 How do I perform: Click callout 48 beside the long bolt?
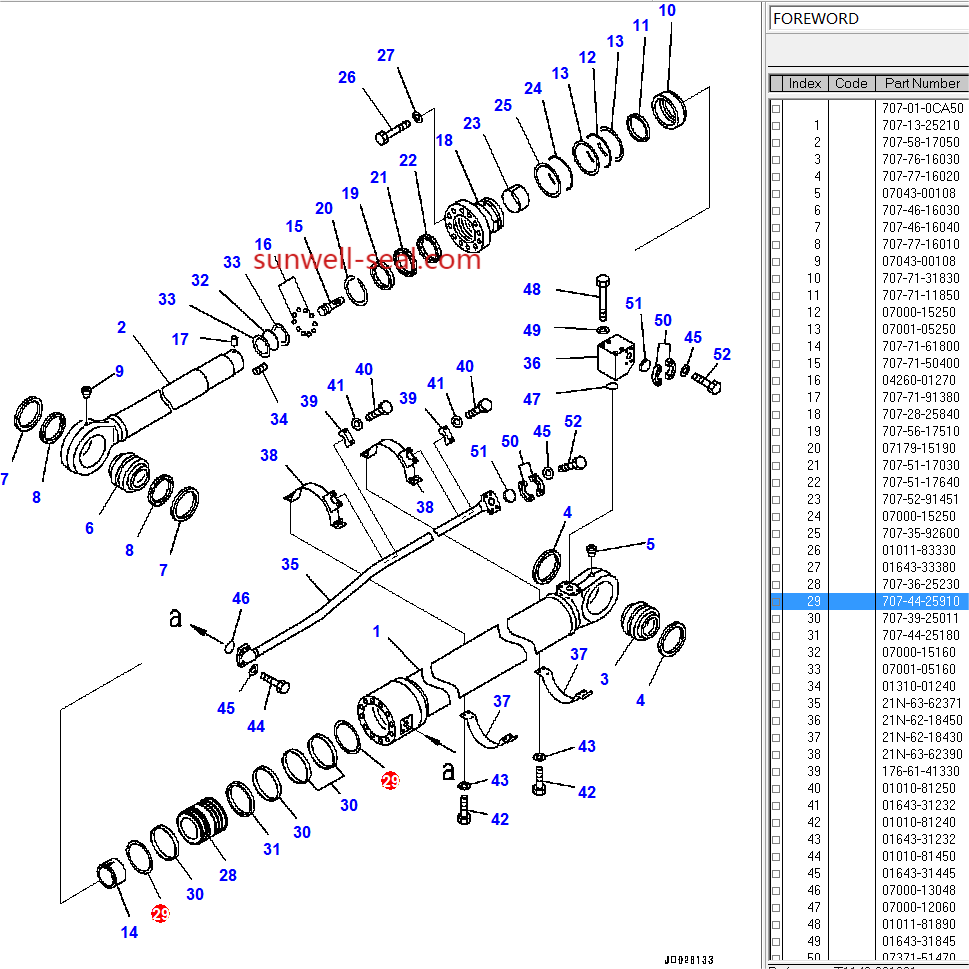click(532, 289)
